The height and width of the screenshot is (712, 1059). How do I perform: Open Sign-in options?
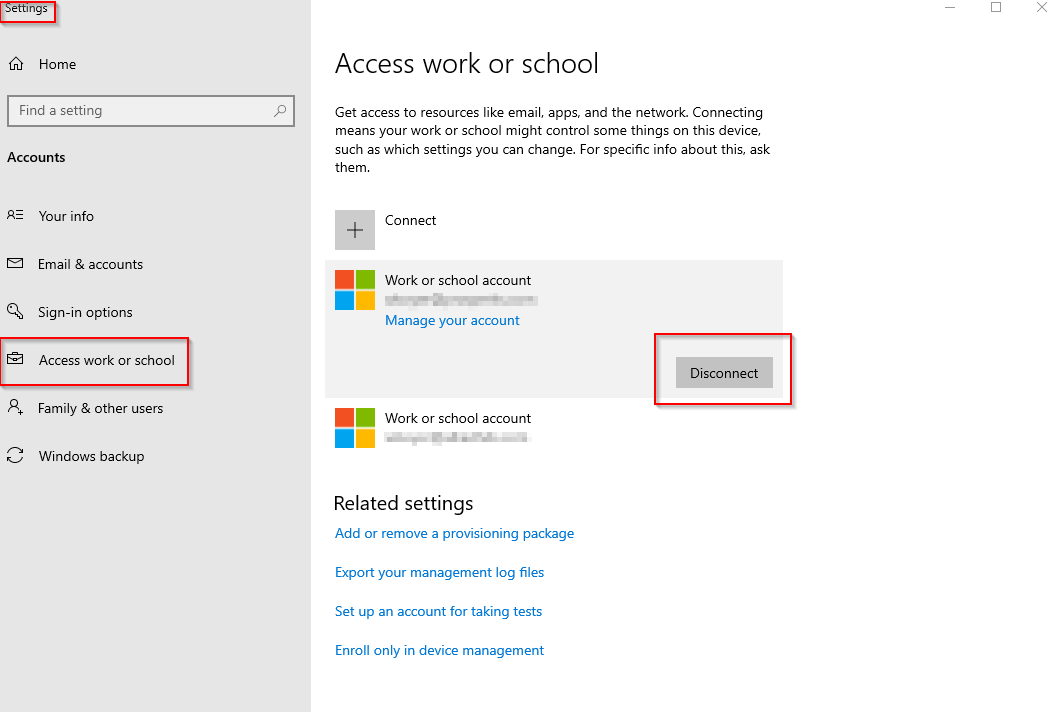pos(85,312)
